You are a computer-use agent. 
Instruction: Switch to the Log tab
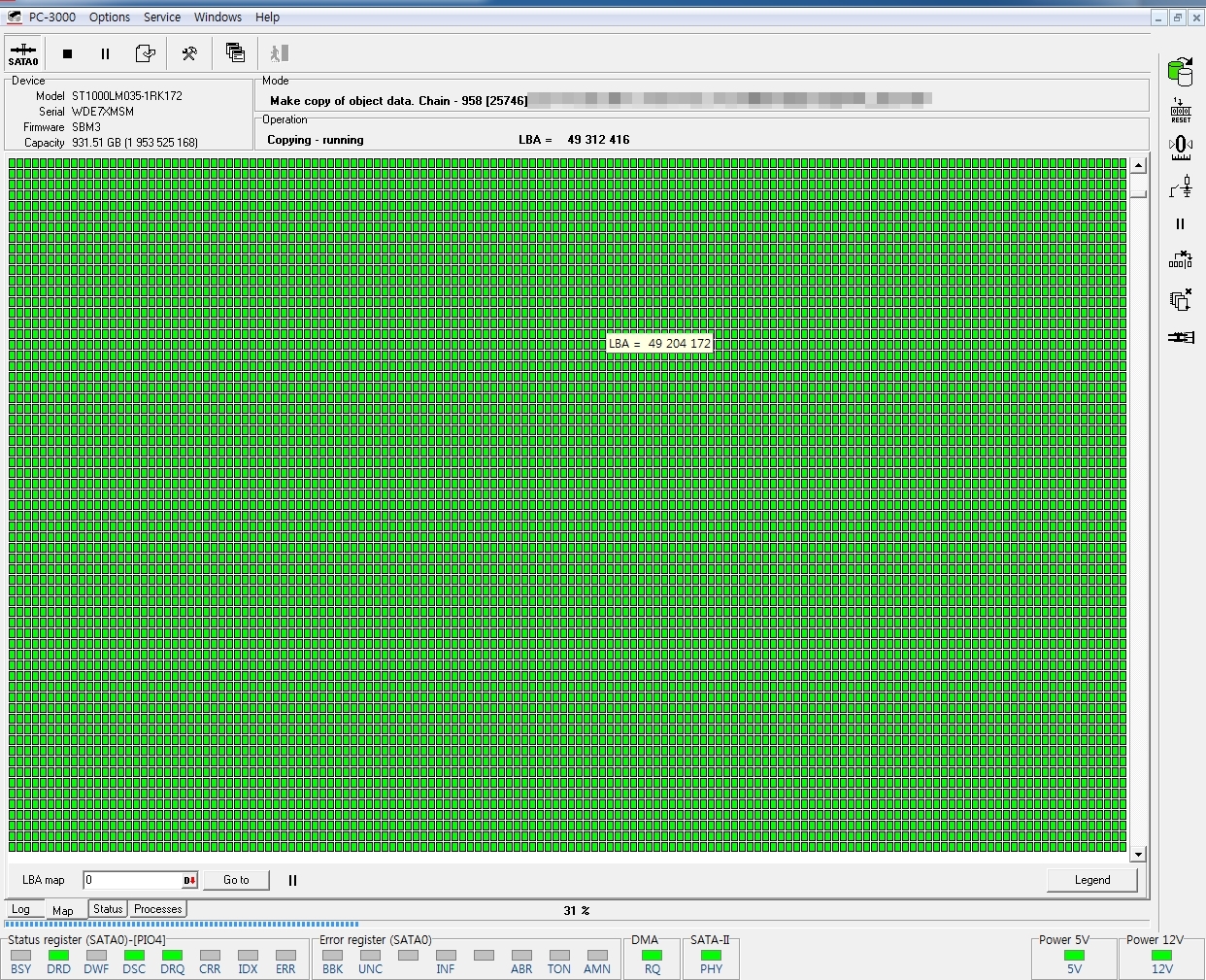pyautogui.click(x=21, y=910)
